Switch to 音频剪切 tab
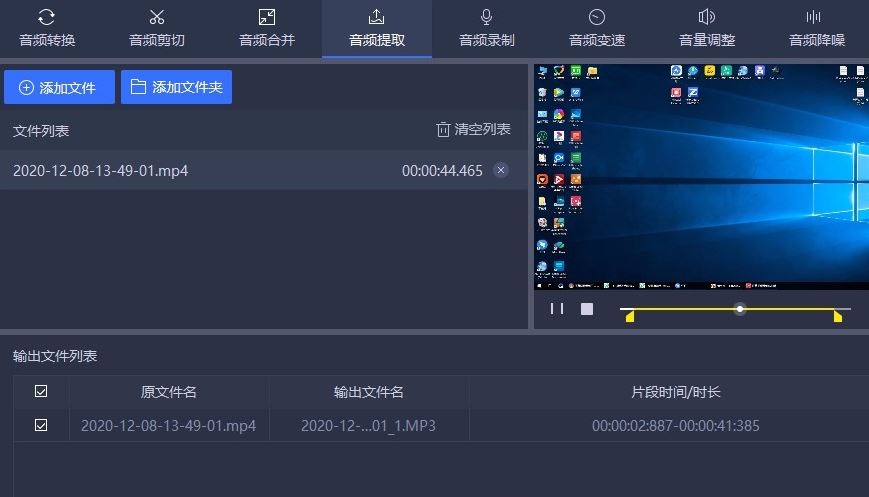Image resolution: width=869 pixels, height=497 pixels. coord(157,28)
